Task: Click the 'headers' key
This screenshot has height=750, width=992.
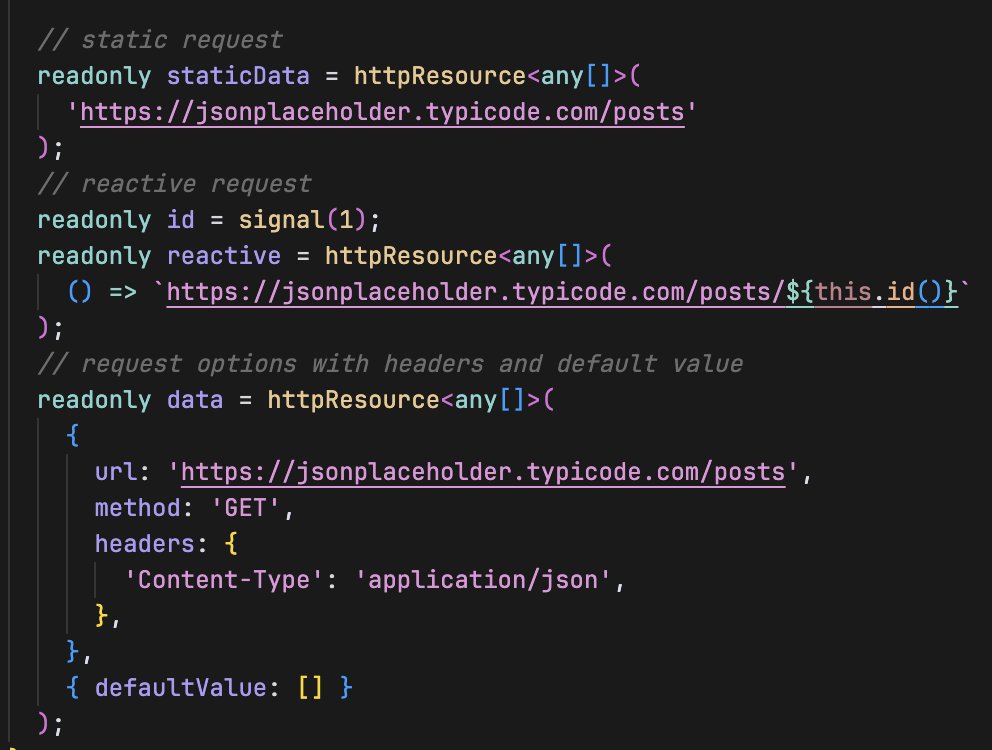Action: click(144, 544)
